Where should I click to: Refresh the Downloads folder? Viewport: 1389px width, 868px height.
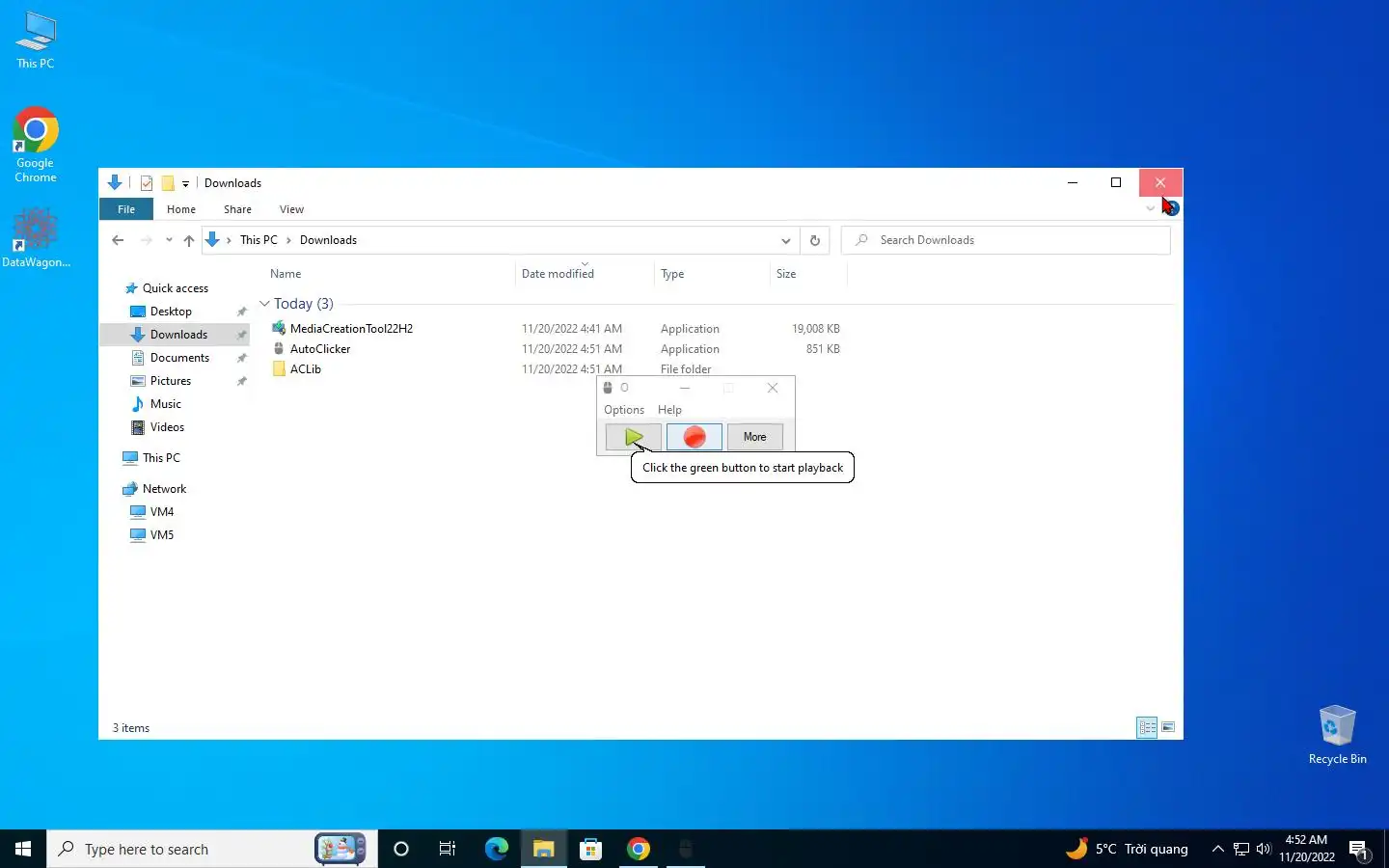tap(815, 240)
